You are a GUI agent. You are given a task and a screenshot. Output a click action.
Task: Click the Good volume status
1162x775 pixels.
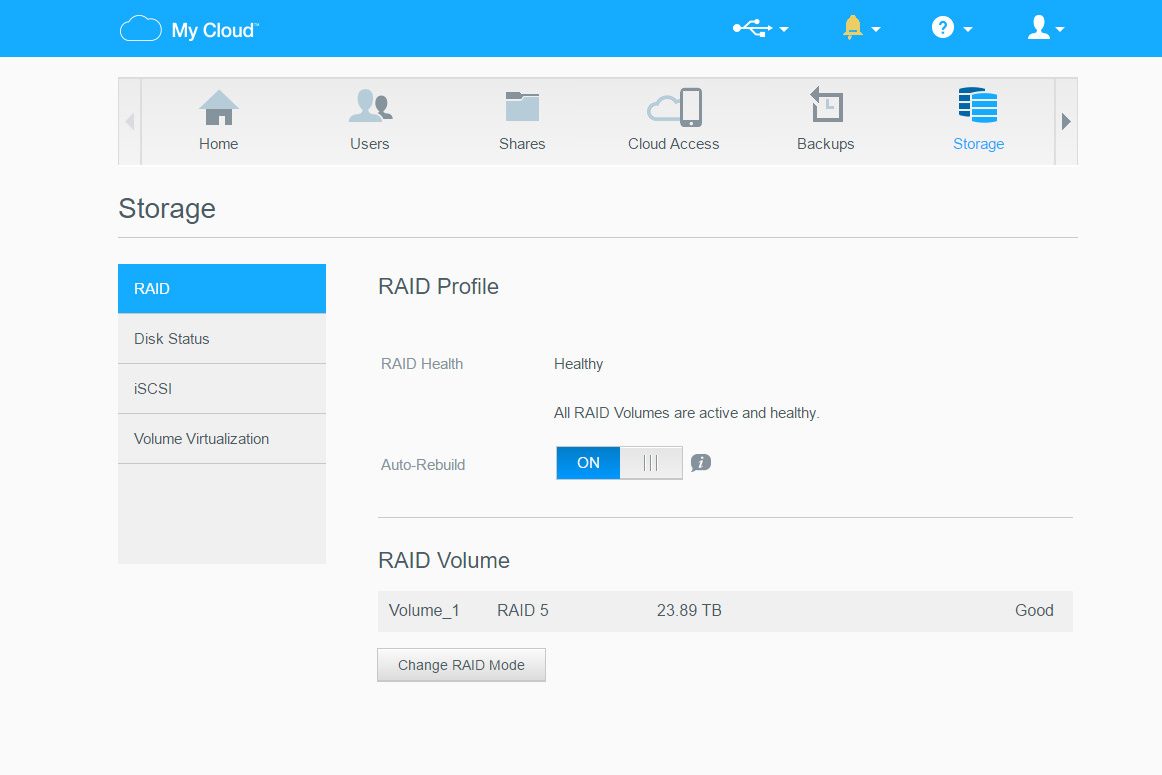click(1034, 611)
